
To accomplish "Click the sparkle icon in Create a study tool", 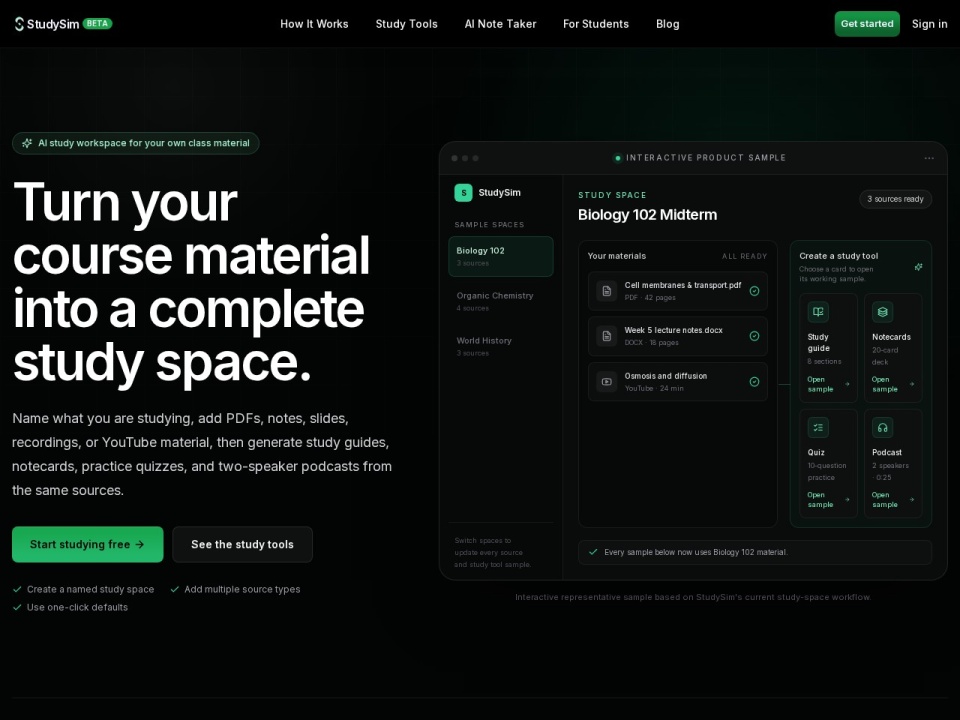I will tap(918, 267).
